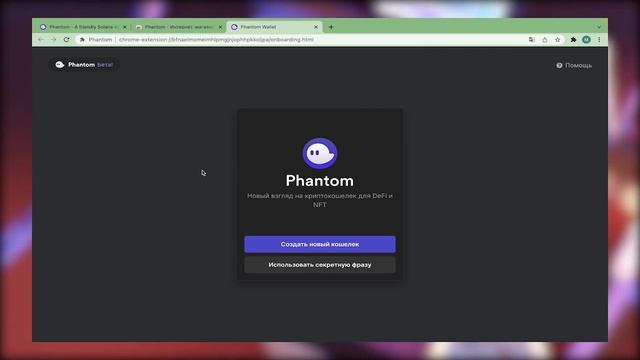Click the address bar URL
This screenshot has width=640, height=360.
click(x=216, y=40)
